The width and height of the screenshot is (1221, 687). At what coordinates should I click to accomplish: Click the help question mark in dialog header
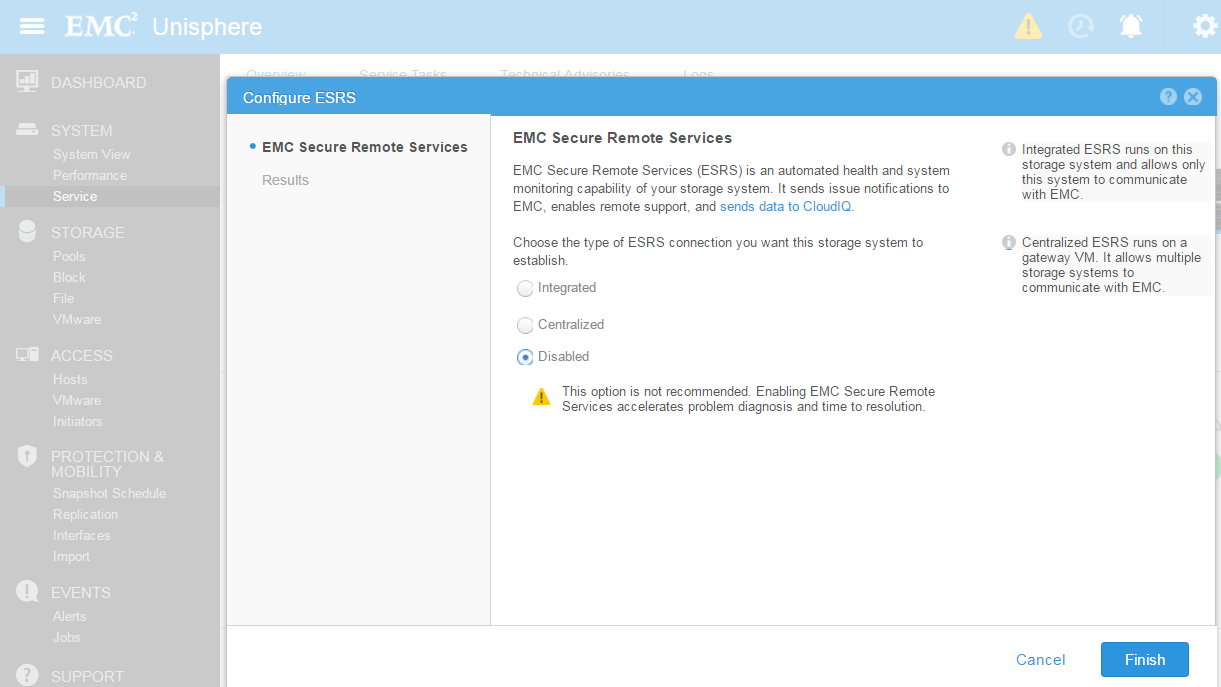[1168, 97]
